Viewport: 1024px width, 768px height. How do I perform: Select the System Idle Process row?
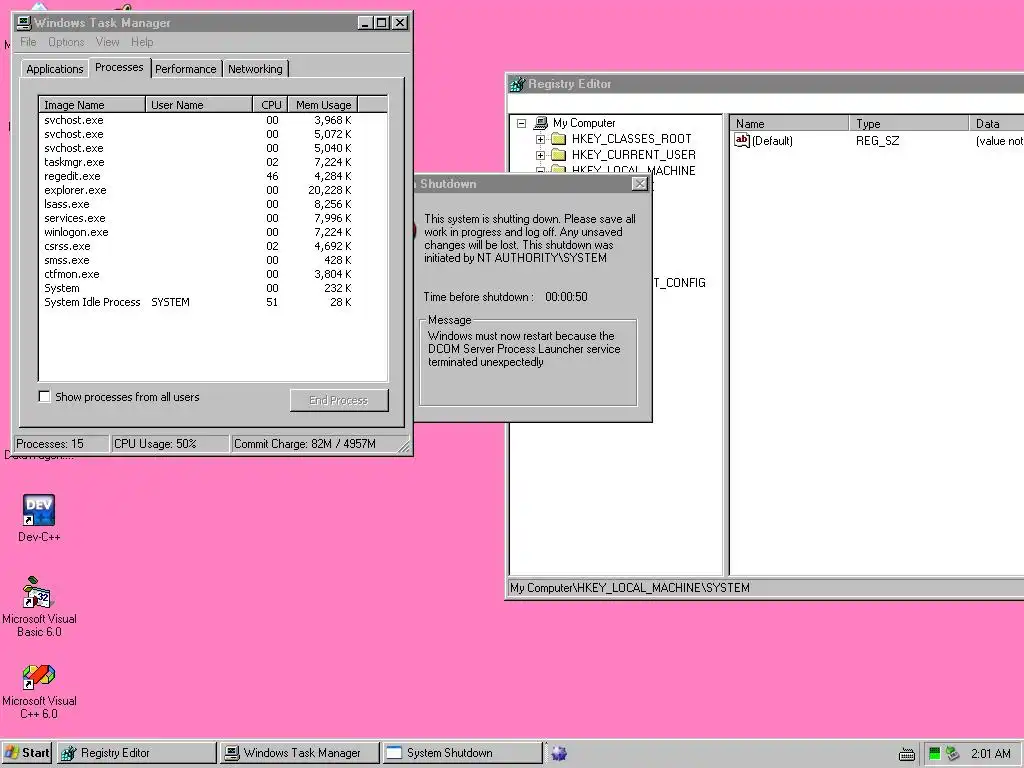coord(212,302)
